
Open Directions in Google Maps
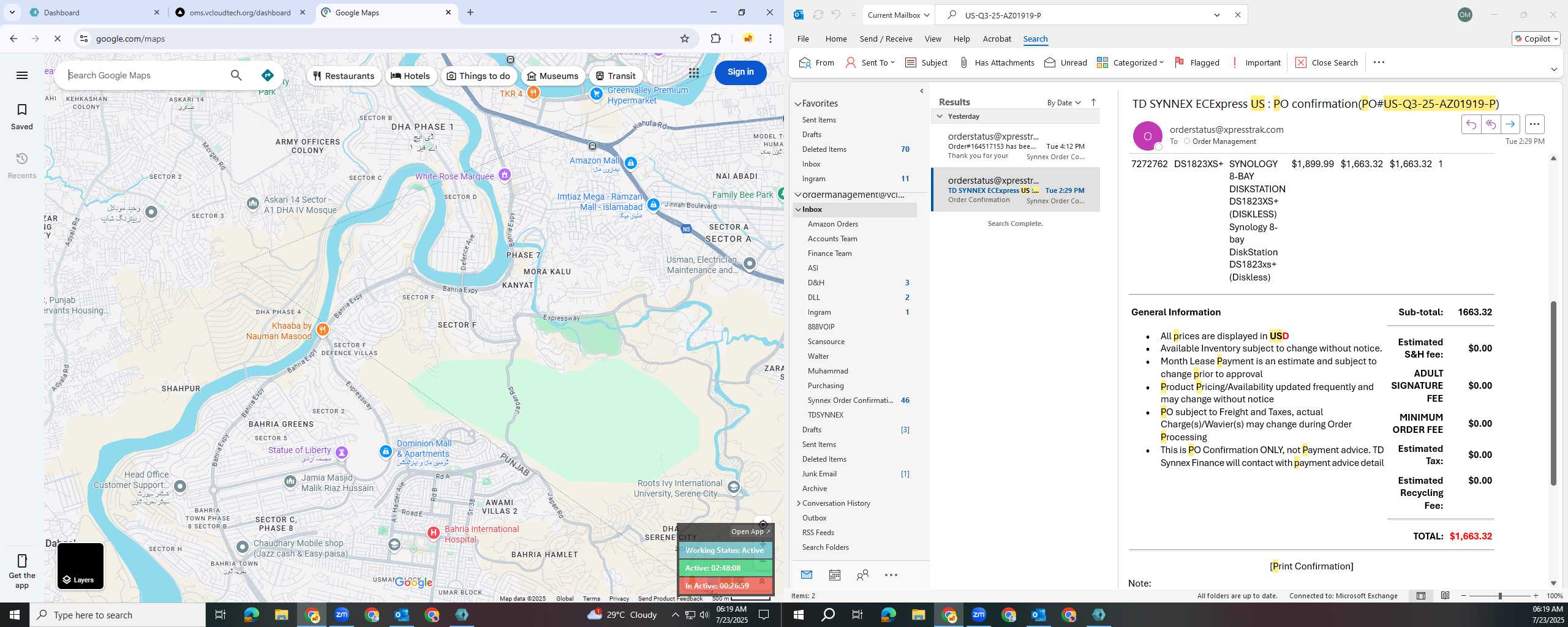[x=267, y=75]
